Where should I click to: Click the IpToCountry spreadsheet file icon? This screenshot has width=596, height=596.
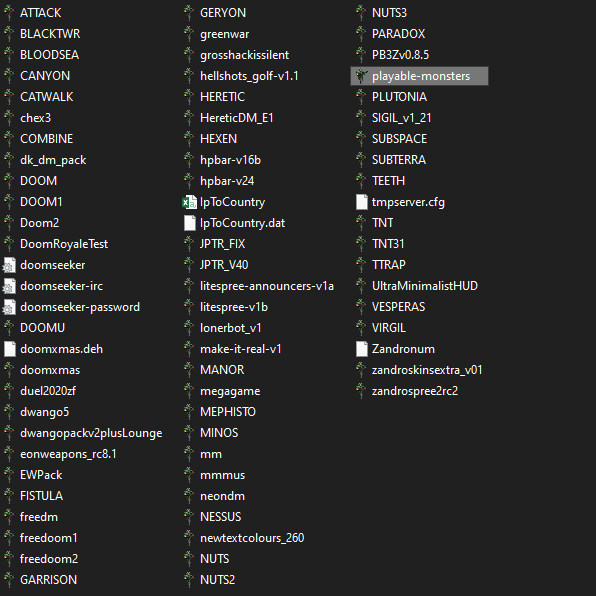pyautogui.click(x=189, y=202)
